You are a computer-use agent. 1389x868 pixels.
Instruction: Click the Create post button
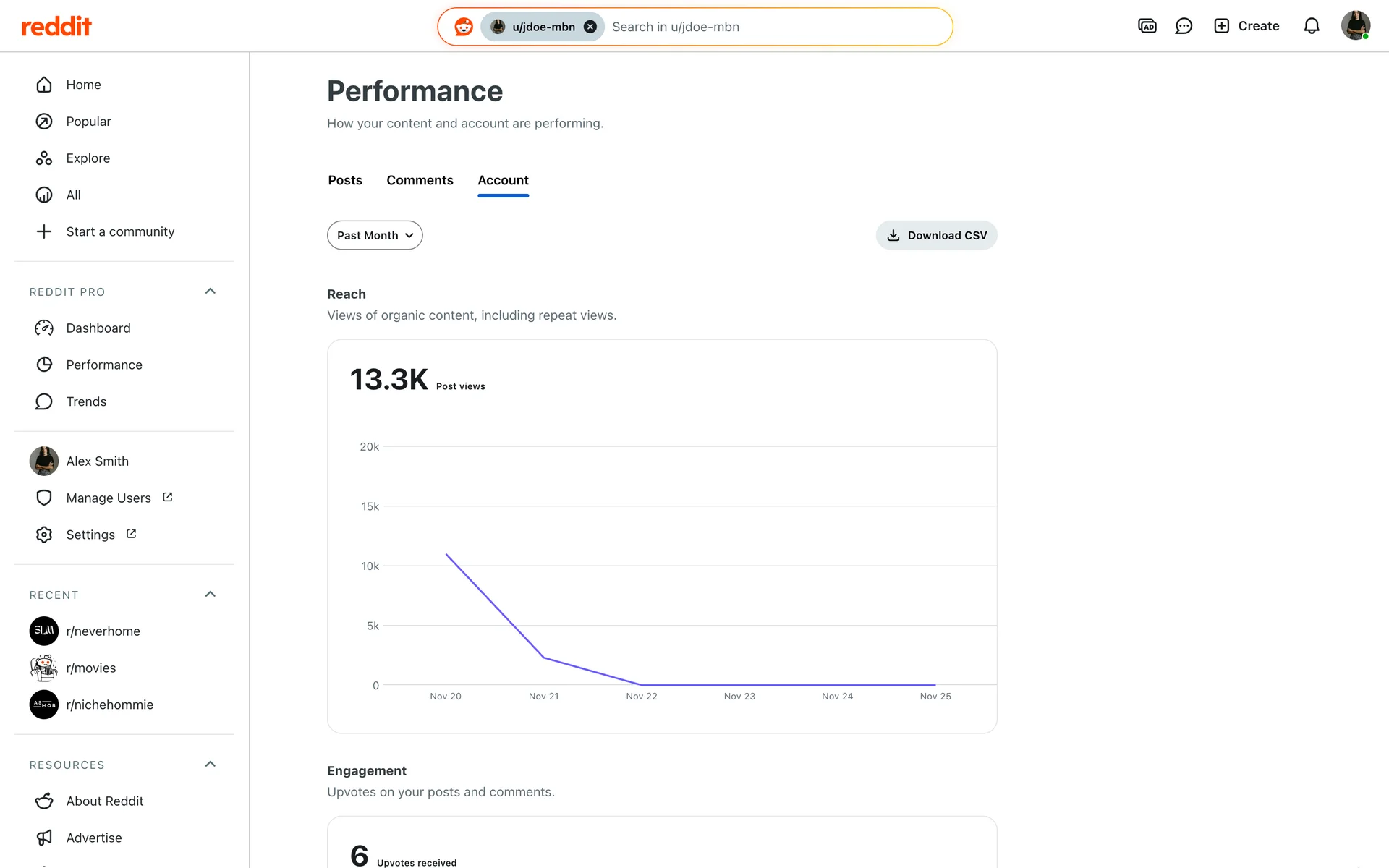[1246, 26]
